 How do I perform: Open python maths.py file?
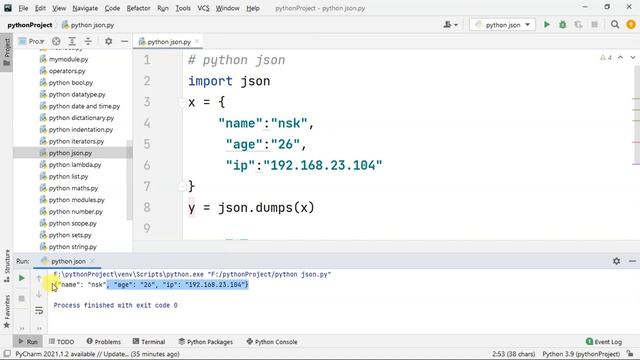(x=73, y=188)
